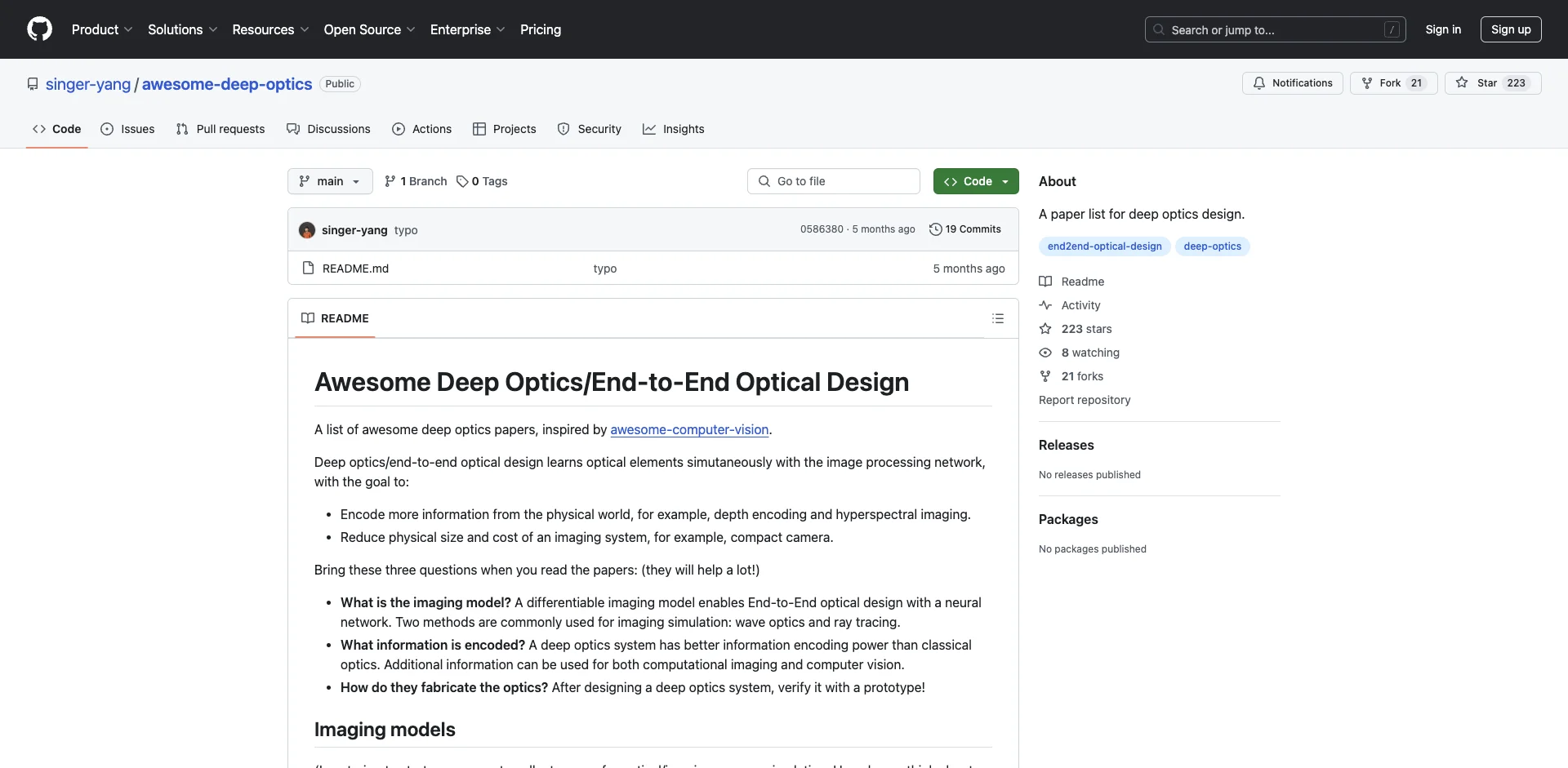
Task: Open the green Code dropdown button
Action: coord(976,181)
